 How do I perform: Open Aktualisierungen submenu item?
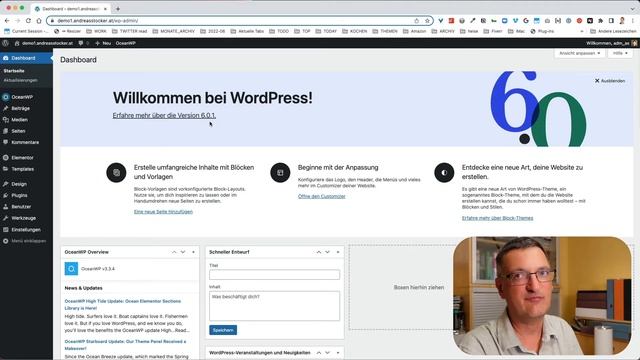20,80
